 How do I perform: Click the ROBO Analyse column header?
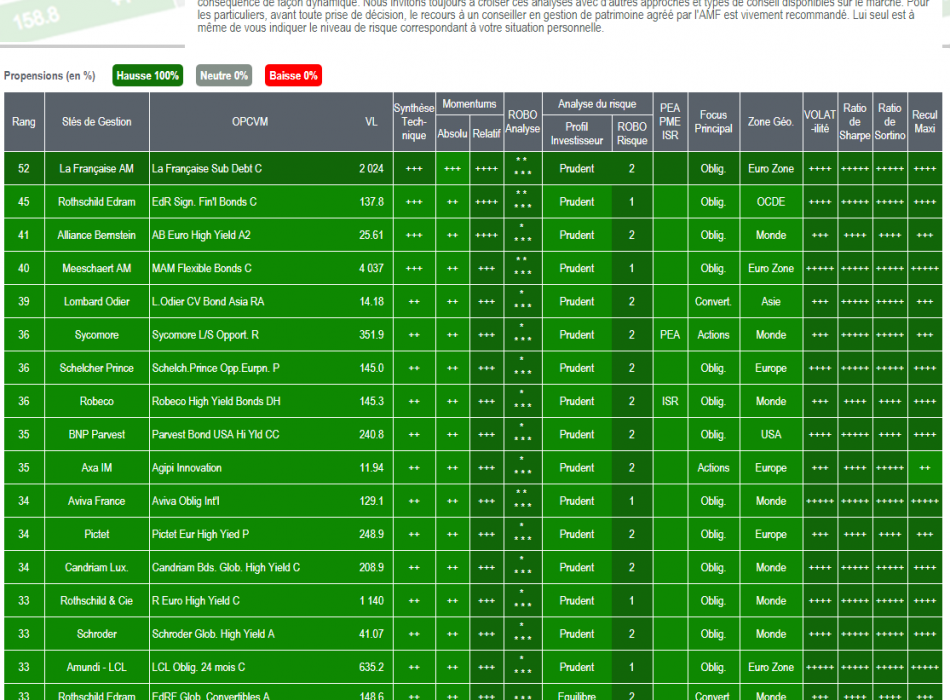coord(522,122)
